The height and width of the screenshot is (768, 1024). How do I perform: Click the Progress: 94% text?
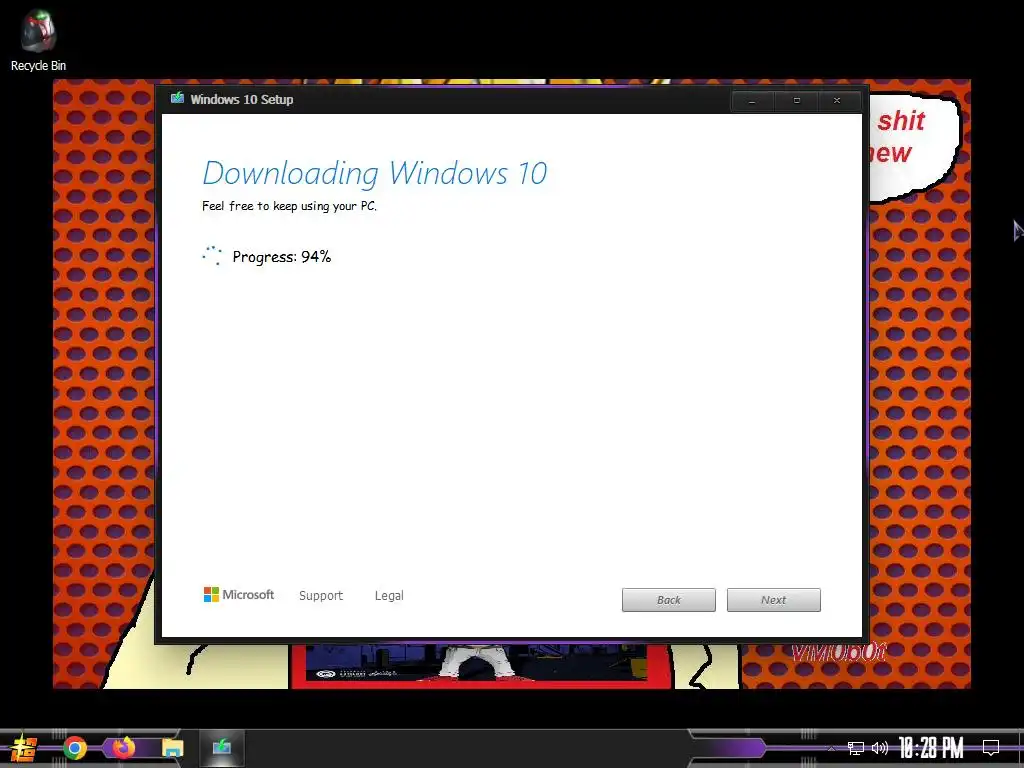click(x=281, y=257)
